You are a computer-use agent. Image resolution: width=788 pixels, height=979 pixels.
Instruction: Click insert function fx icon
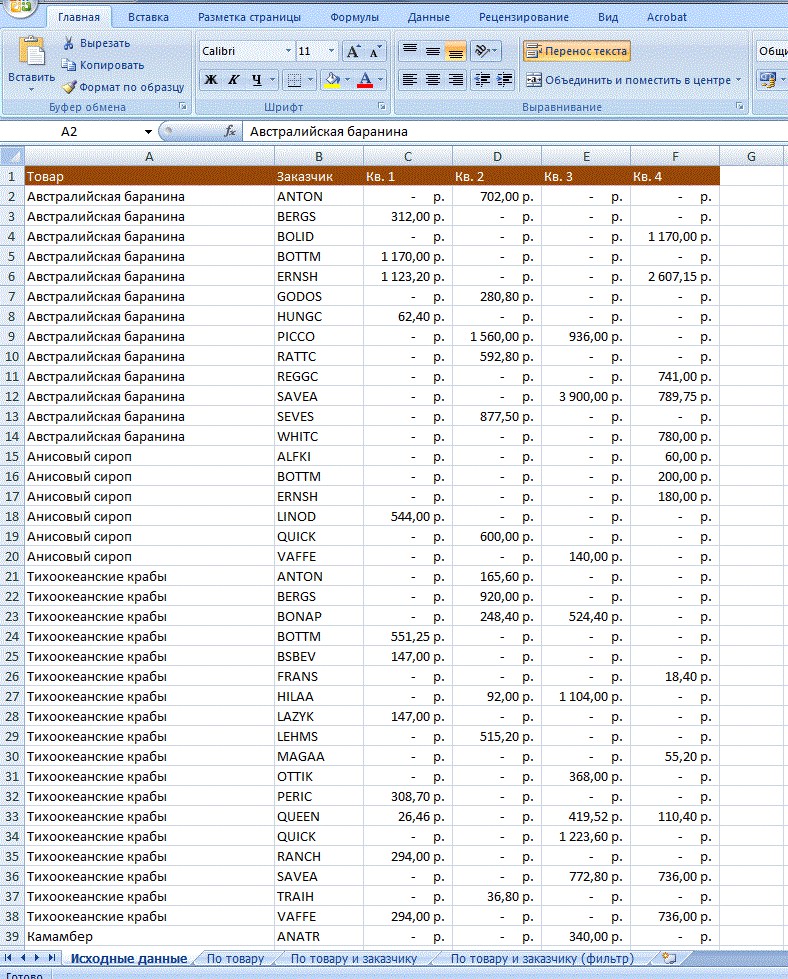[230, 131]
